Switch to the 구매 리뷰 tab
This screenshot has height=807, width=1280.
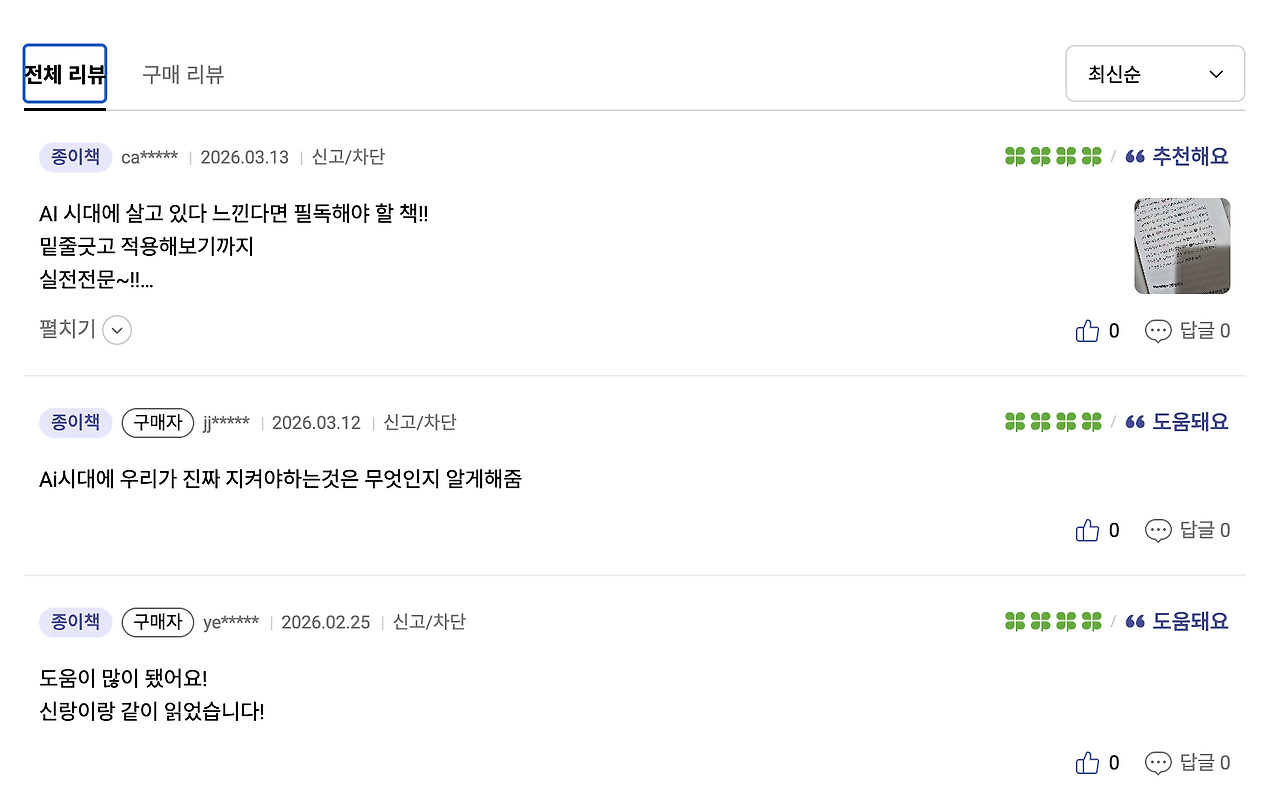(183, 74)
